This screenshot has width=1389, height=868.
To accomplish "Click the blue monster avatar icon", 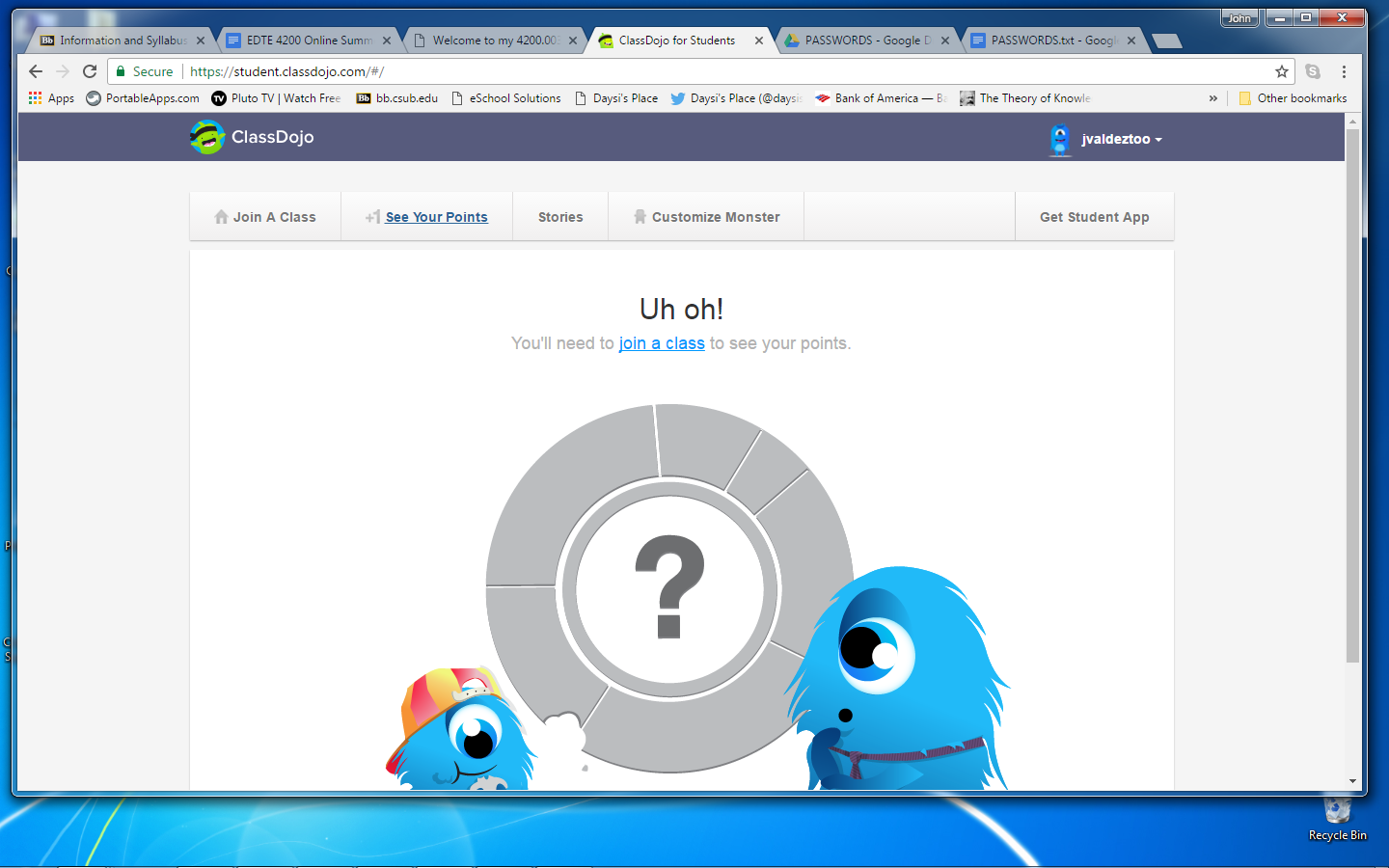I will pos(1059,139).
